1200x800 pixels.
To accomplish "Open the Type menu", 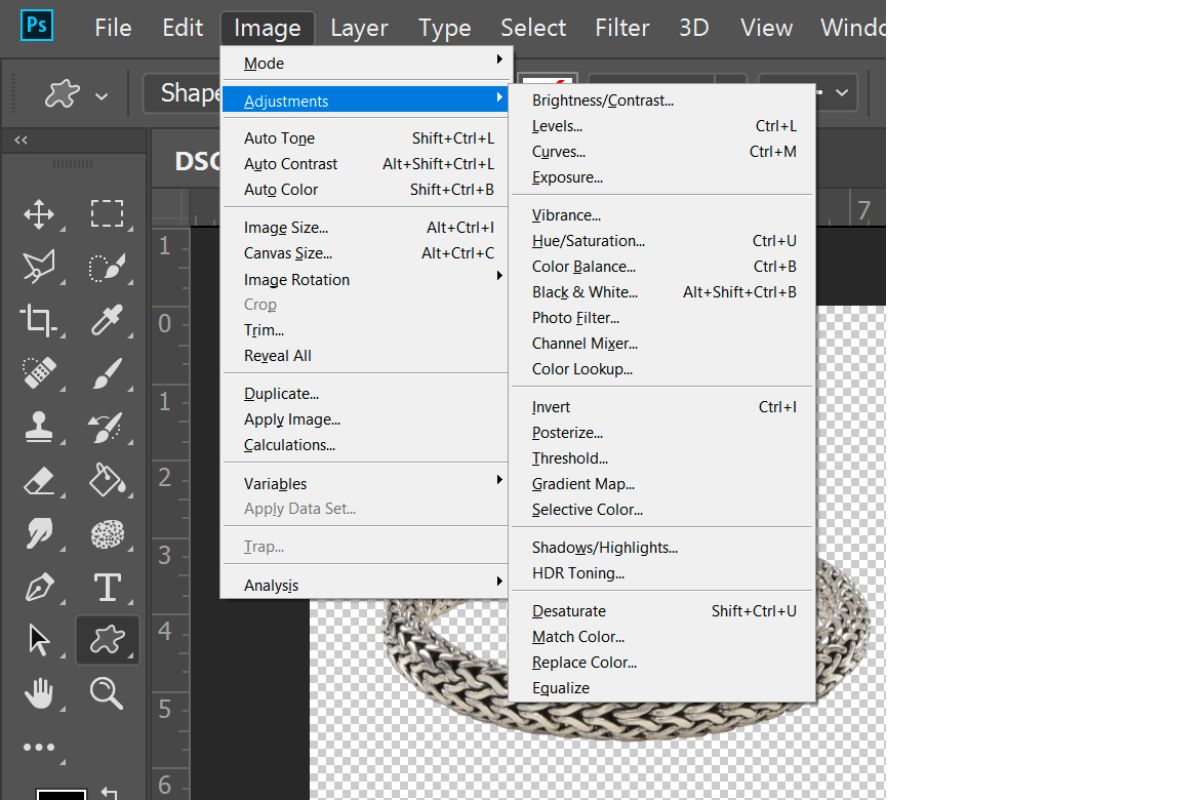I will [x=445, y=28].
